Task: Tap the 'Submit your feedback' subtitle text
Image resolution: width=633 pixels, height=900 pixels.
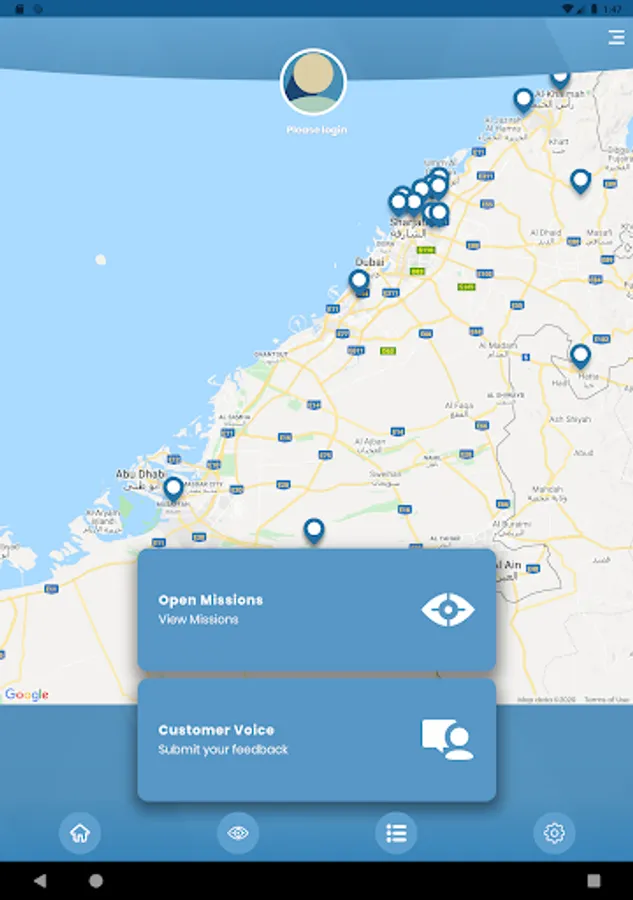Action: [223, 749]
